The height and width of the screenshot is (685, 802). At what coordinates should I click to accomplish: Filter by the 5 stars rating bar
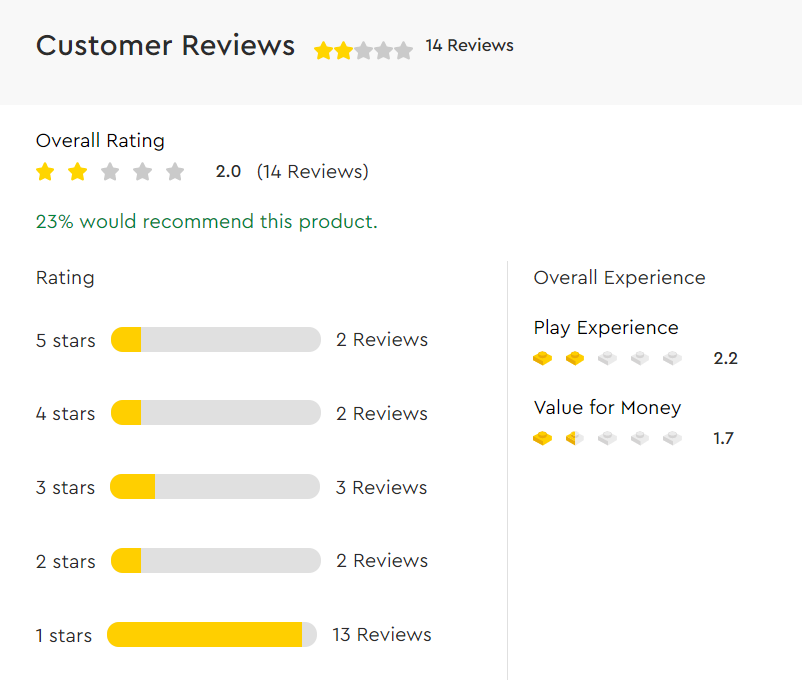click(216, 340)
